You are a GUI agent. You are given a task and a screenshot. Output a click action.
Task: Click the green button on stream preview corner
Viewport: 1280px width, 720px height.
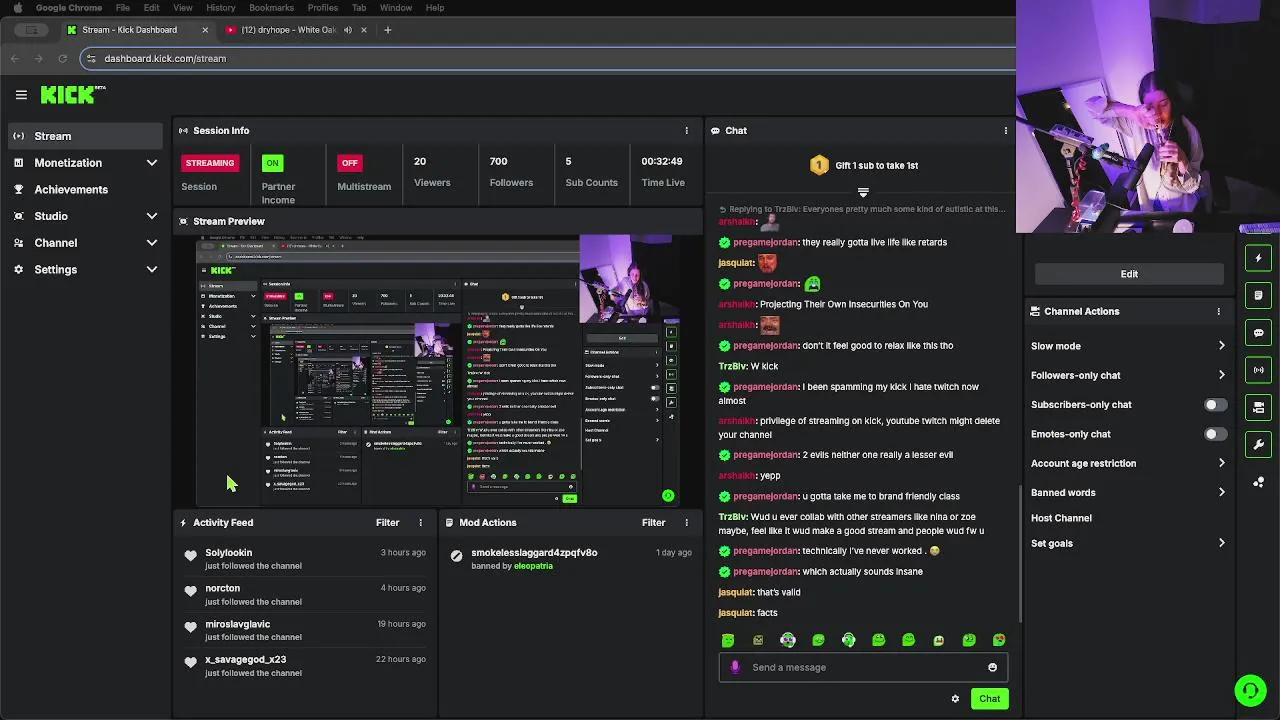668,495
